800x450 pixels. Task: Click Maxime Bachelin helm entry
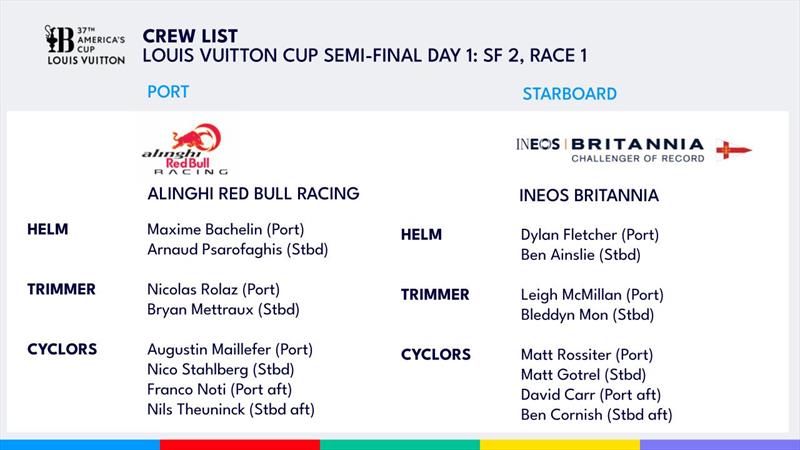click(x=226, y=230)
